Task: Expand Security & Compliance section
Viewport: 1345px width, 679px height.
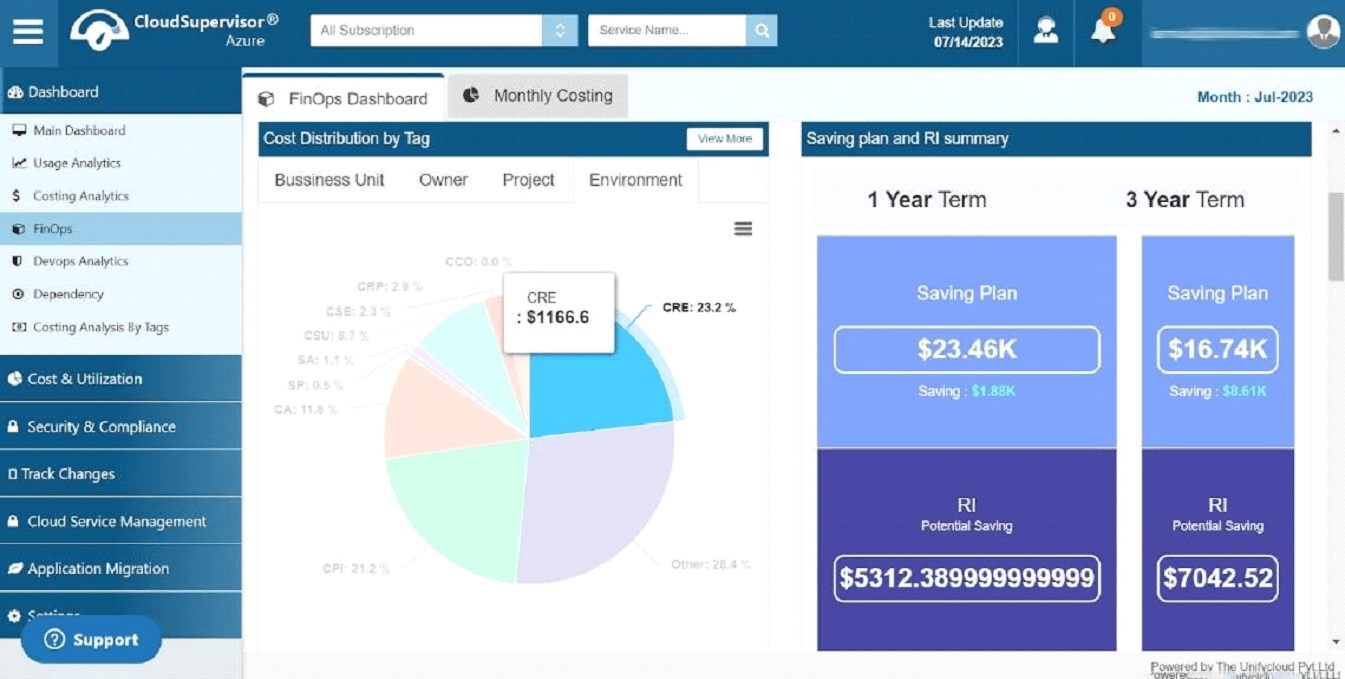Action: click(121, 427)
